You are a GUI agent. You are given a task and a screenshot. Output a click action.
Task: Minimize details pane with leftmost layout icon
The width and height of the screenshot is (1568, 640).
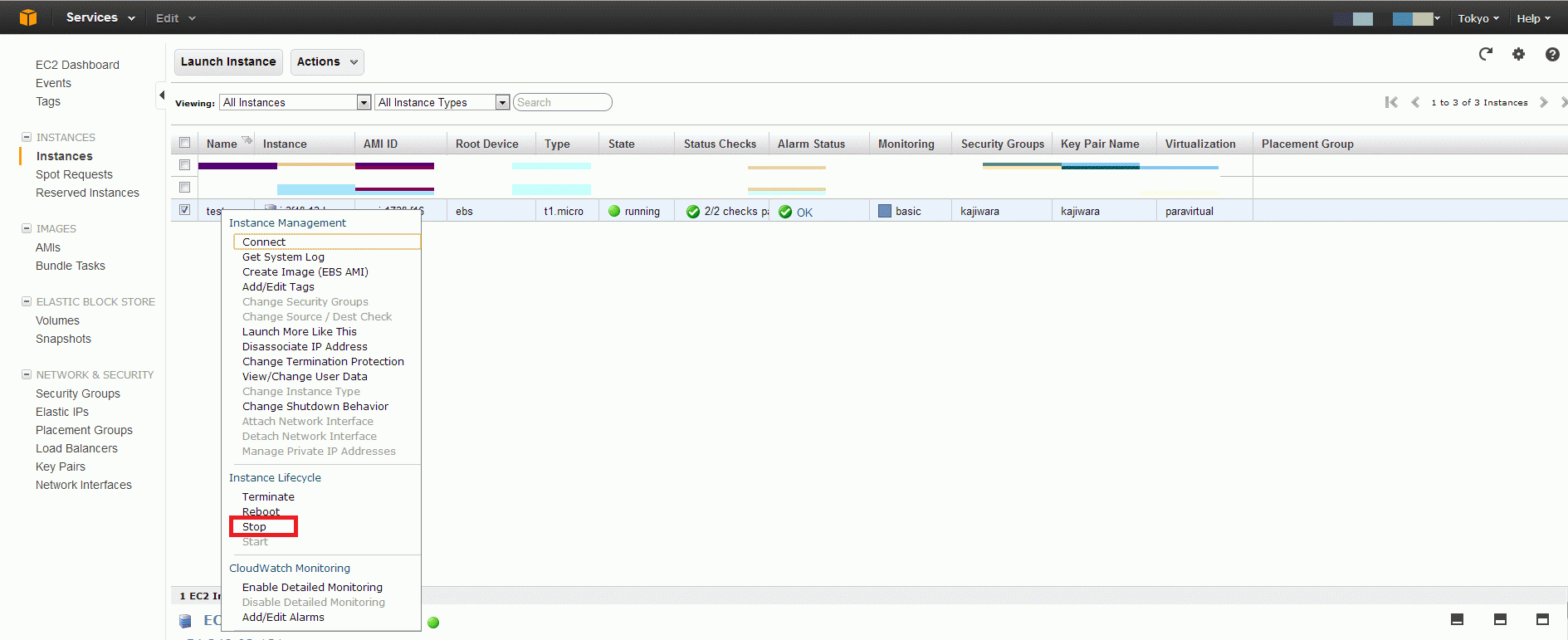coord(1457,619)
